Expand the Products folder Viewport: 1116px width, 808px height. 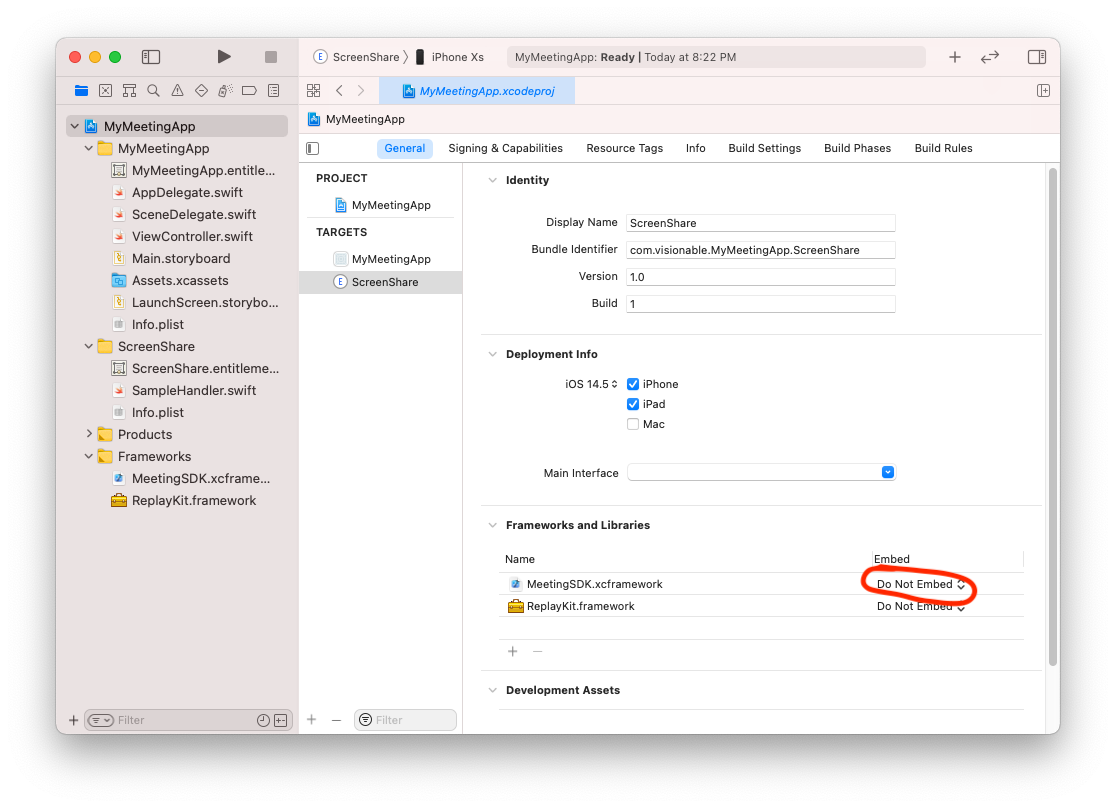(x=88, y=434)
